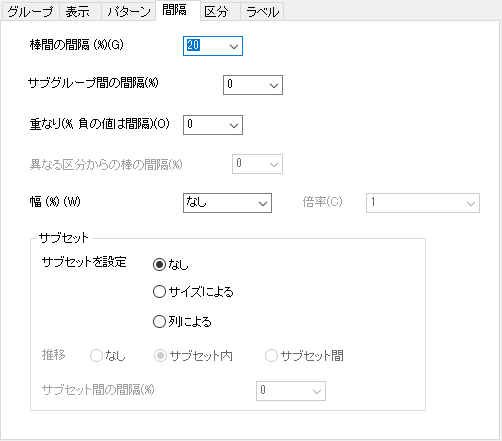Expand the 幅 (%) dropdown showing なし
Viewport: 502px width, 441px height.
coord(227,203)
